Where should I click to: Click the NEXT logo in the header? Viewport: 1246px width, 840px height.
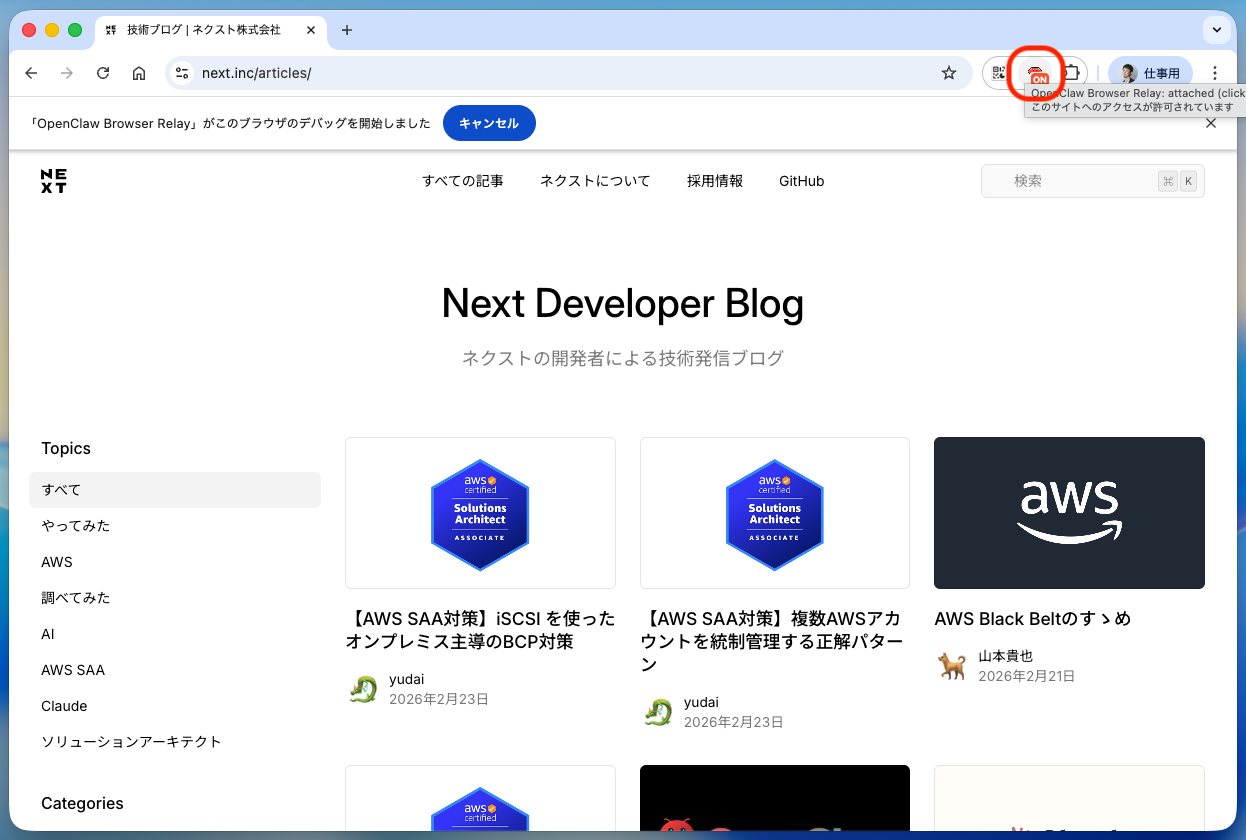pyautogui.click(x=54, y=181)
